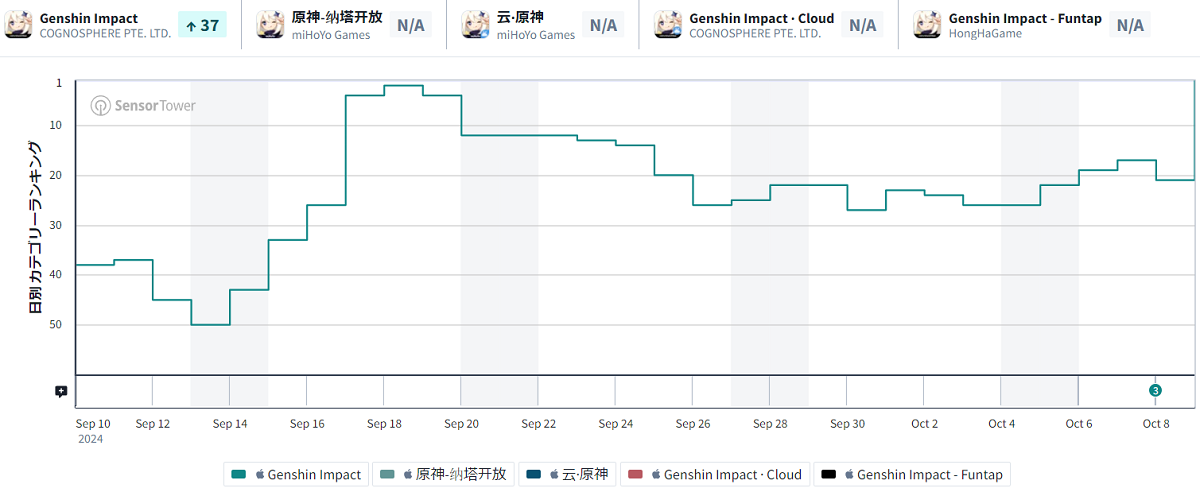Click the Sensor Tower watermark logo
The image size is (1200, 492).
(143, 105)
